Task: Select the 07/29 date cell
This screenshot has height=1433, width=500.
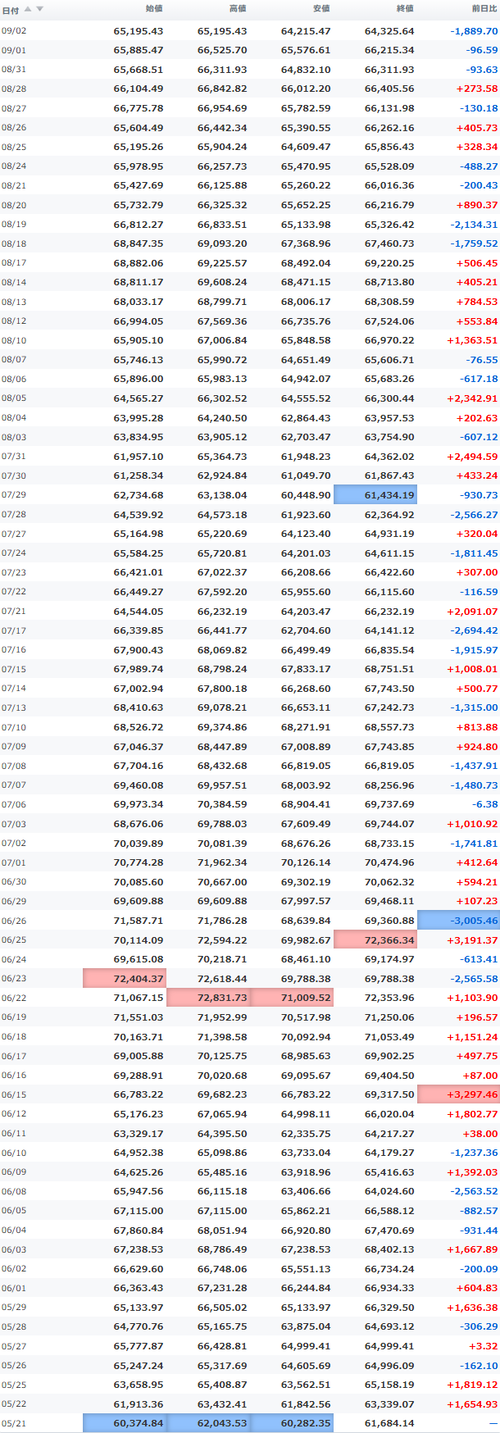Action: 14,495
